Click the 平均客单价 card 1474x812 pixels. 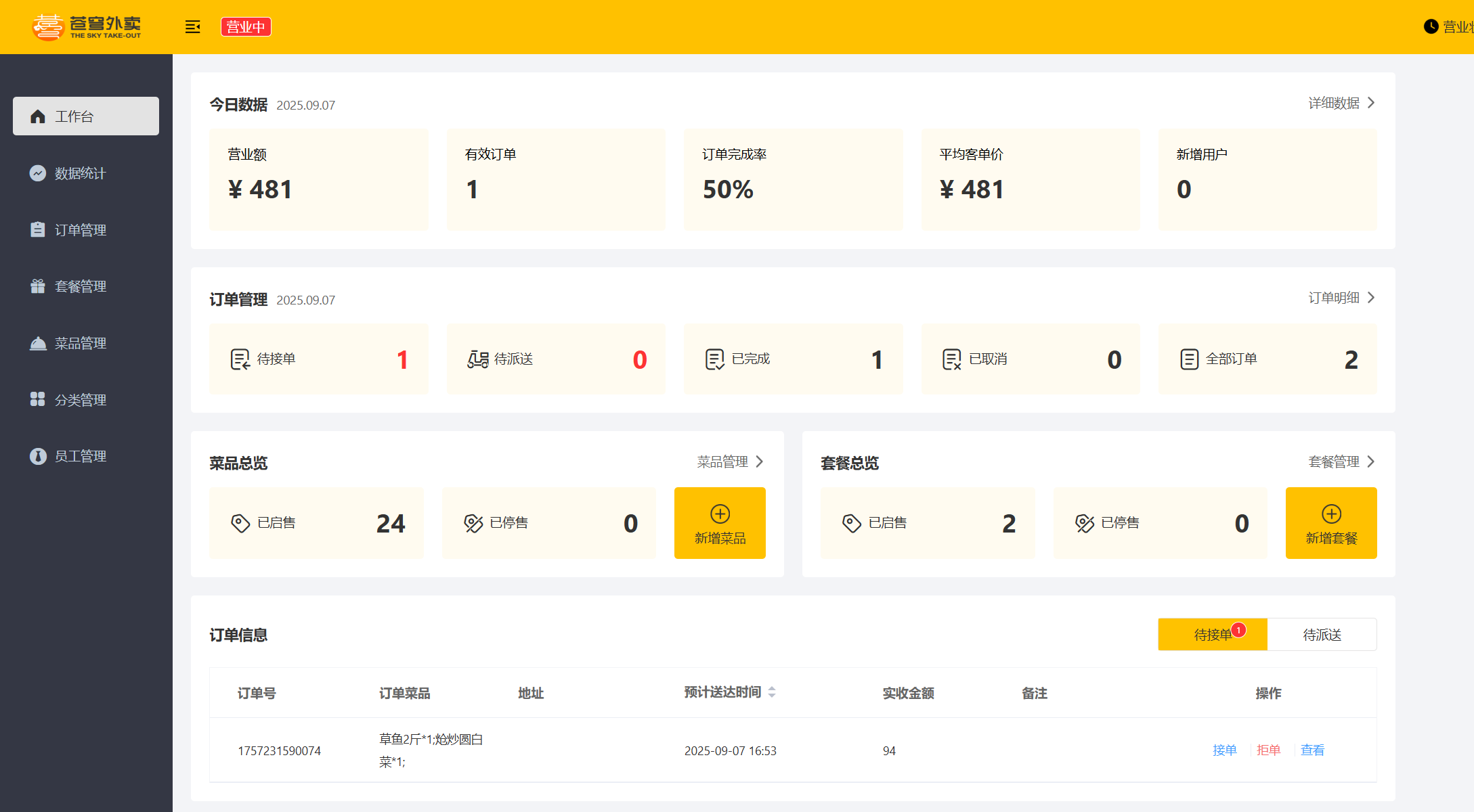point(1031,179)
